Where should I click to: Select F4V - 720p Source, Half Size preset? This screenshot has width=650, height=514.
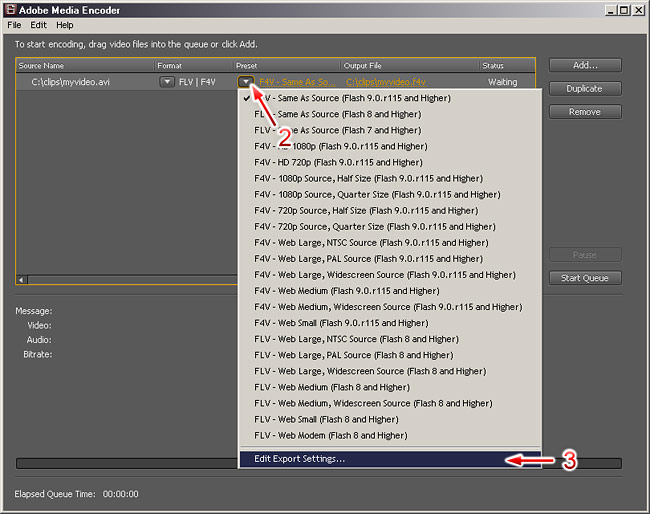pyautogui.click(x=390, y=211)
